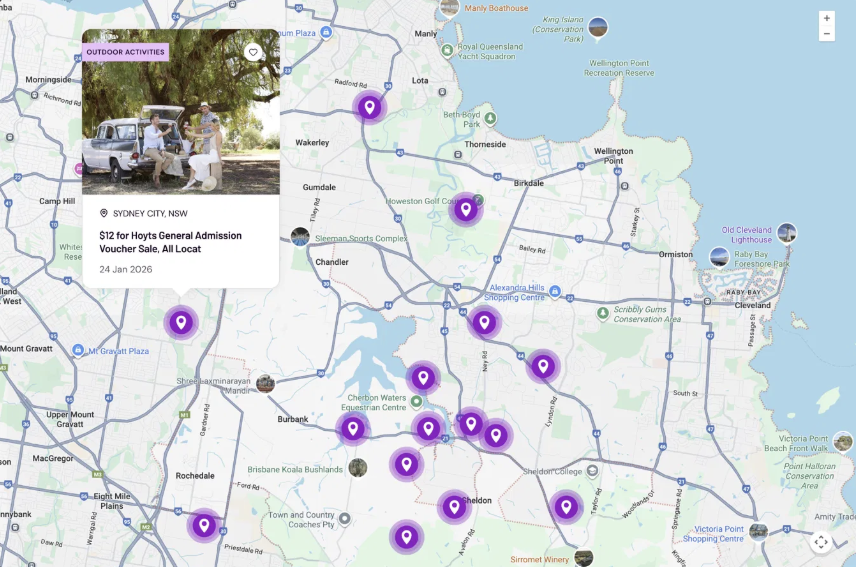
Task: Select the purple pin above Cherbon Waters
Action: [x=423, y=378]
